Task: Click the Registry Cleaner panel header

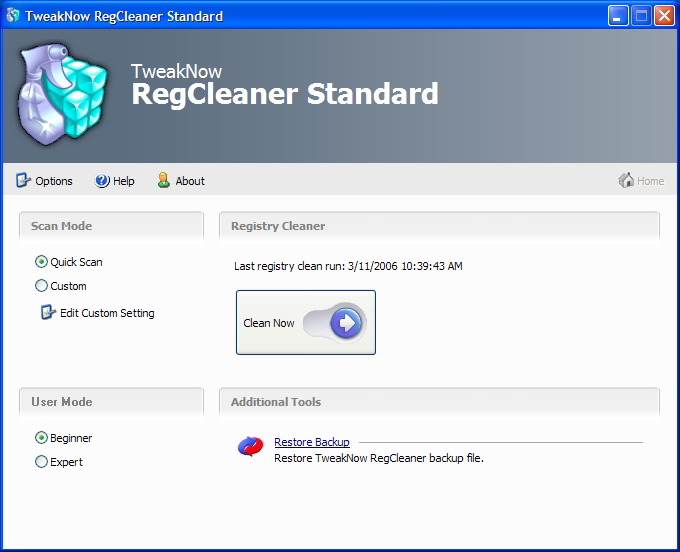Action: pyautogui.click(x=439, y=226)
